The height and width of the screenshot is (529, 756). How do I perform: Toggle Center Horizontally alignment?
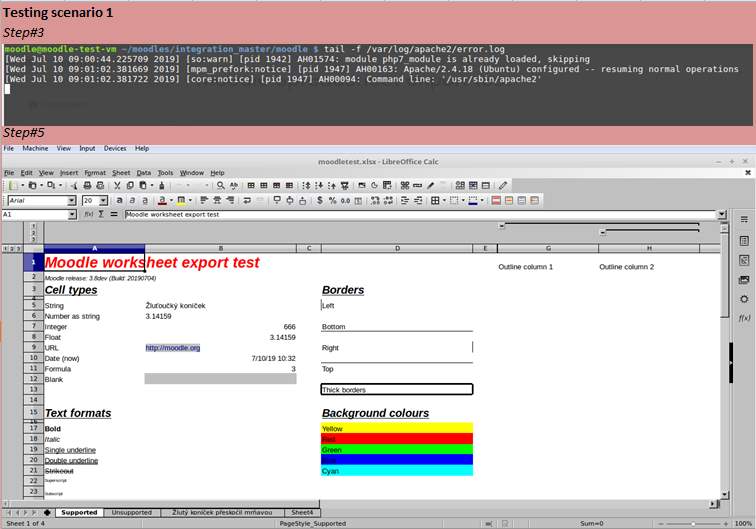coord(217,200)
